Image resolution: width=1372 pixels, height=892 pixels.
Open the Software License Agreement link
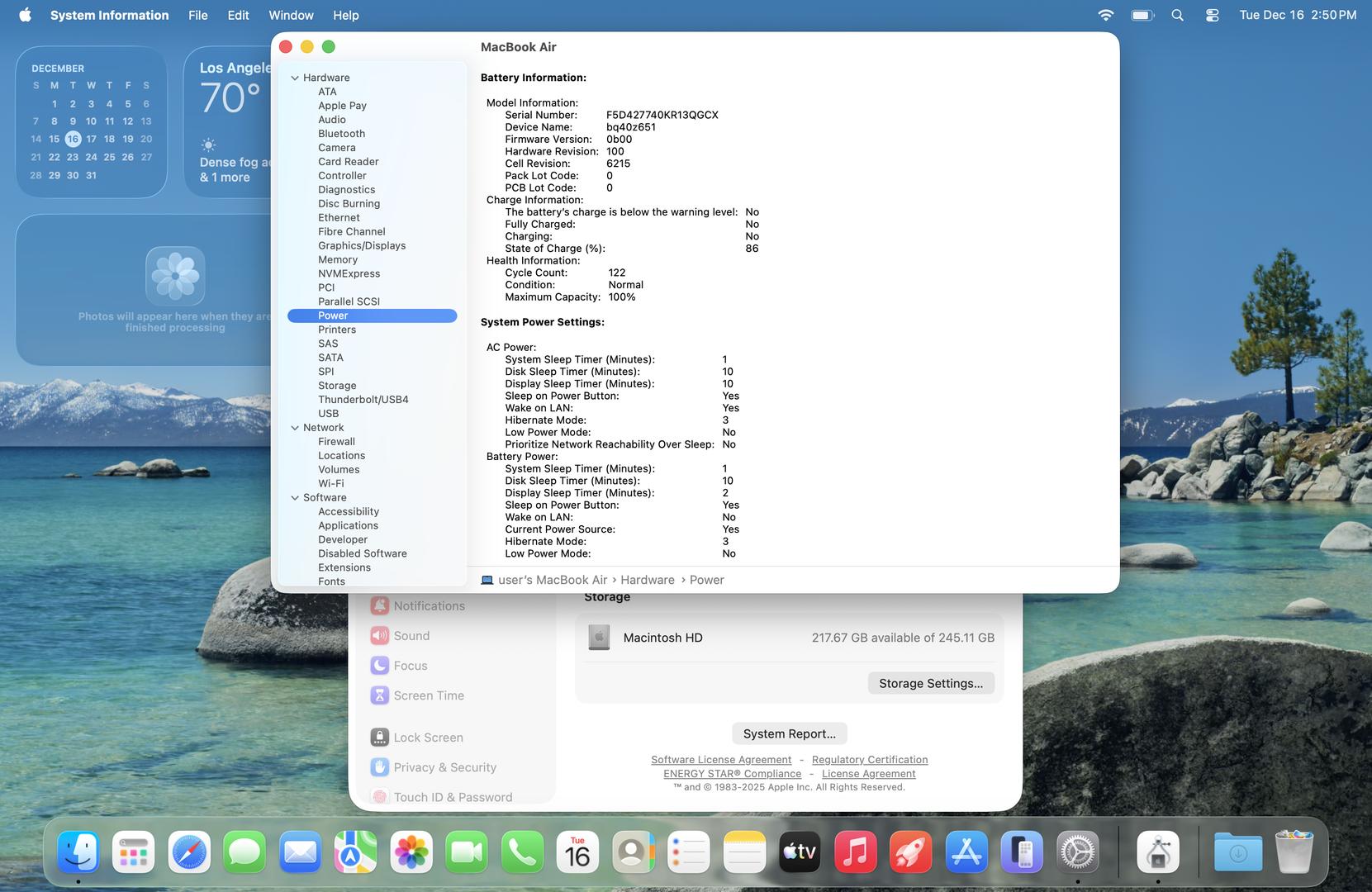[720, 760]
